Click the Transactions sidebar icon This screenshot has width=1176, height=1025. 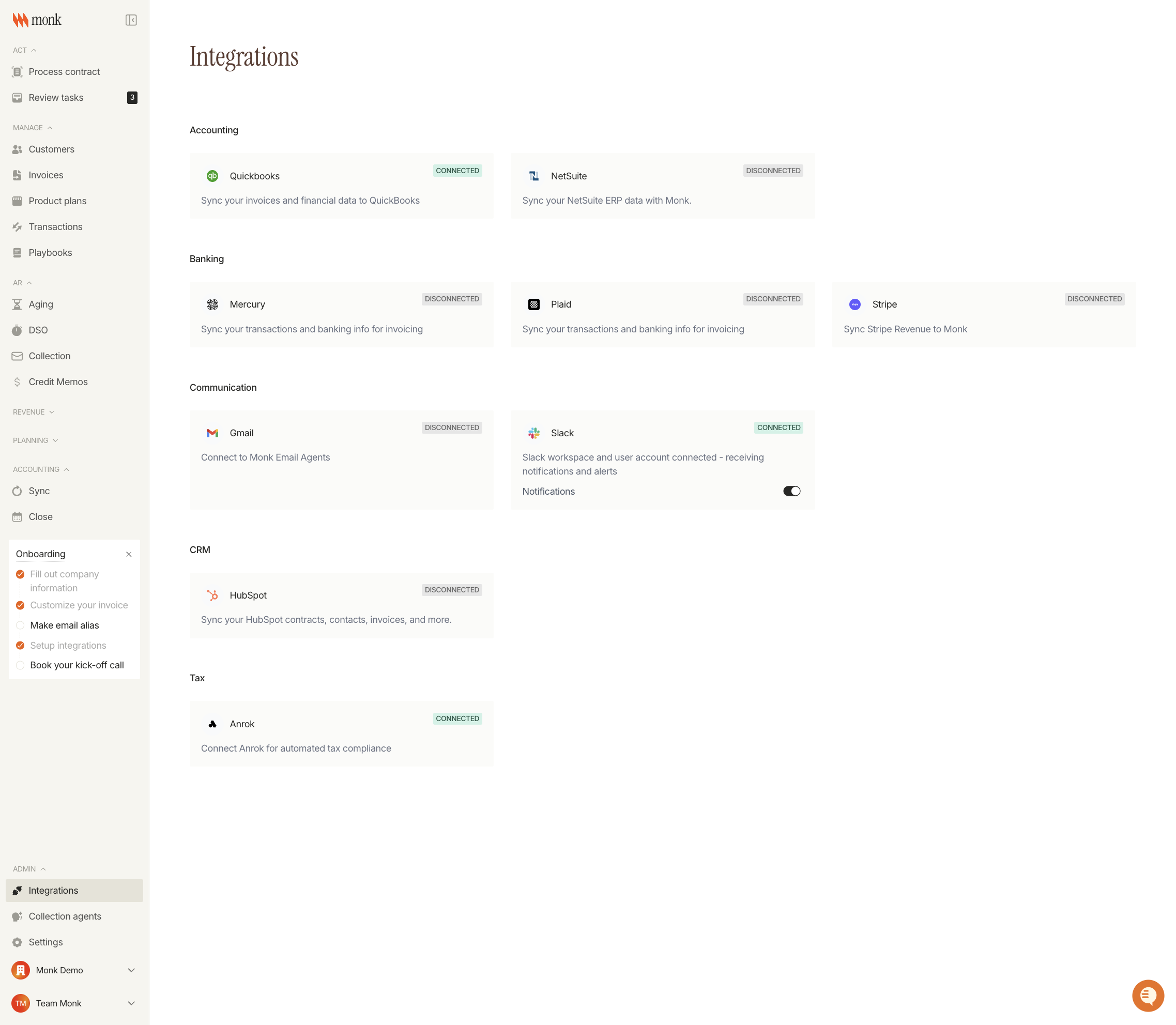[17, 226]
